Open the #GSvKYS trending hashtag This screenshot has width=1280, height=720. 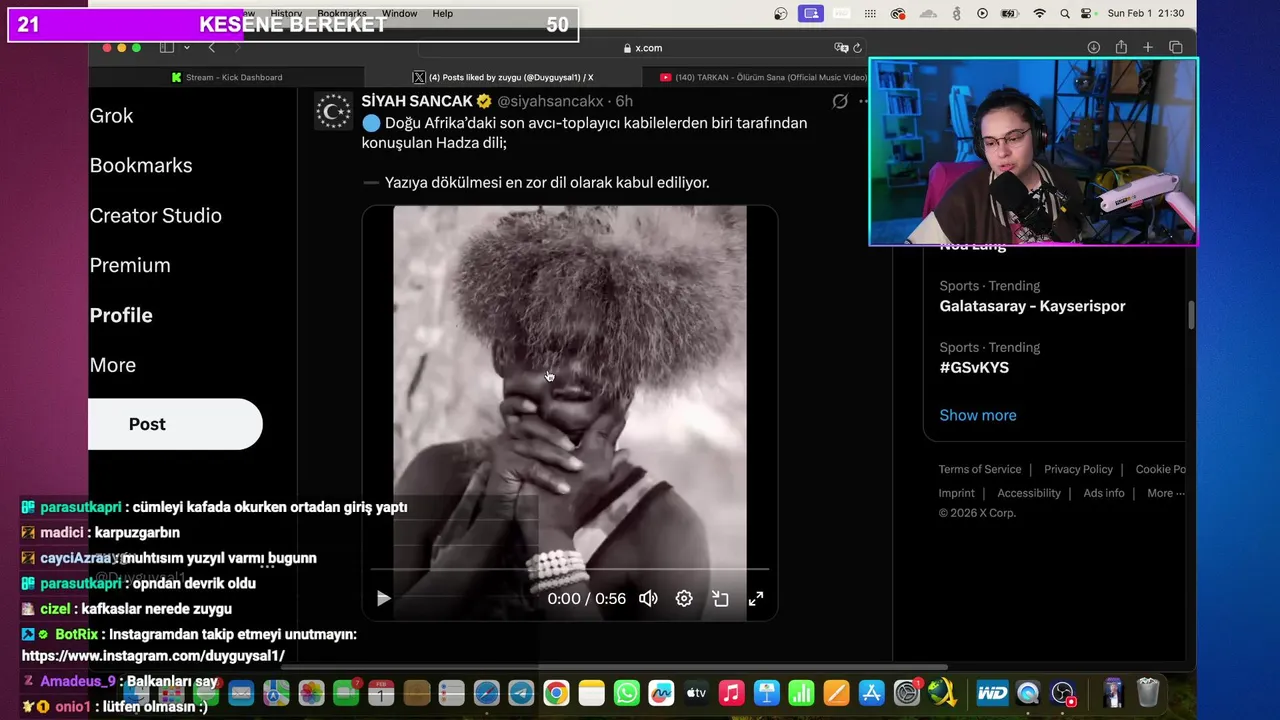coord(974,367)
